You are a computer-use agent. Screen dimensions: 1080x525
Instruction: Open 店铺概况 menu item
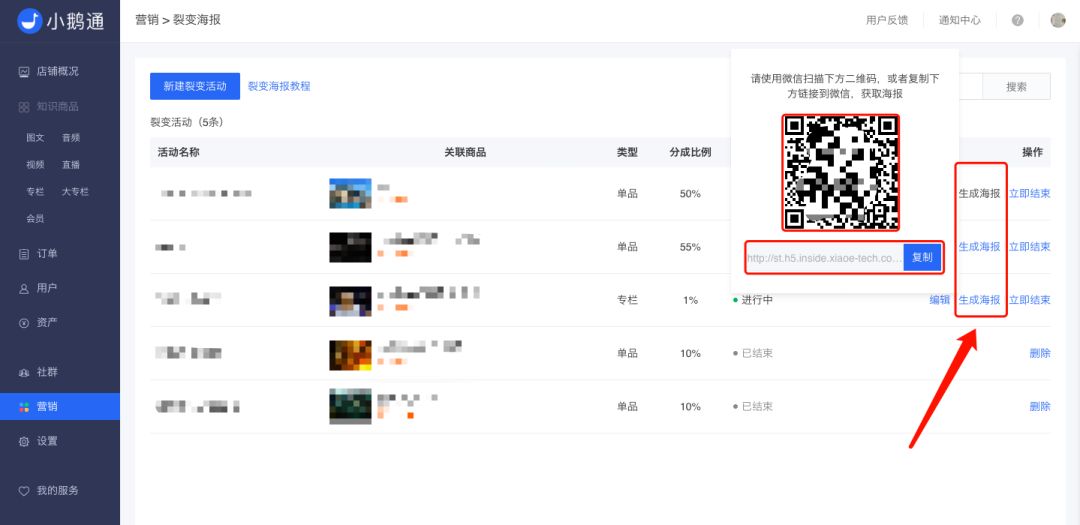coord(58,71)
